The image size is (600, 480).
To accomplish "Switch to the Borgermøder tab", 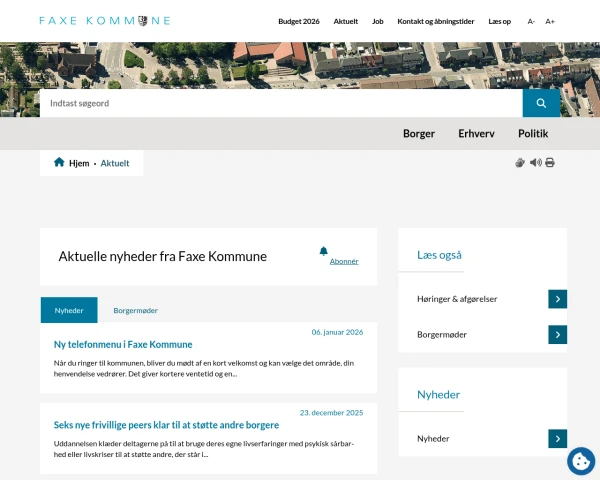I will coord(135,311).
